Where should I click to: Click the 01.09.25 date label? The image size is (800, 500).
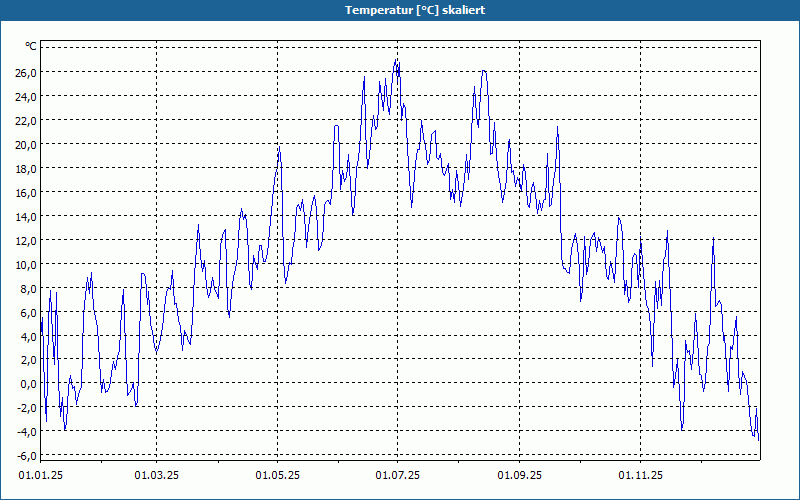pos(519,476)
